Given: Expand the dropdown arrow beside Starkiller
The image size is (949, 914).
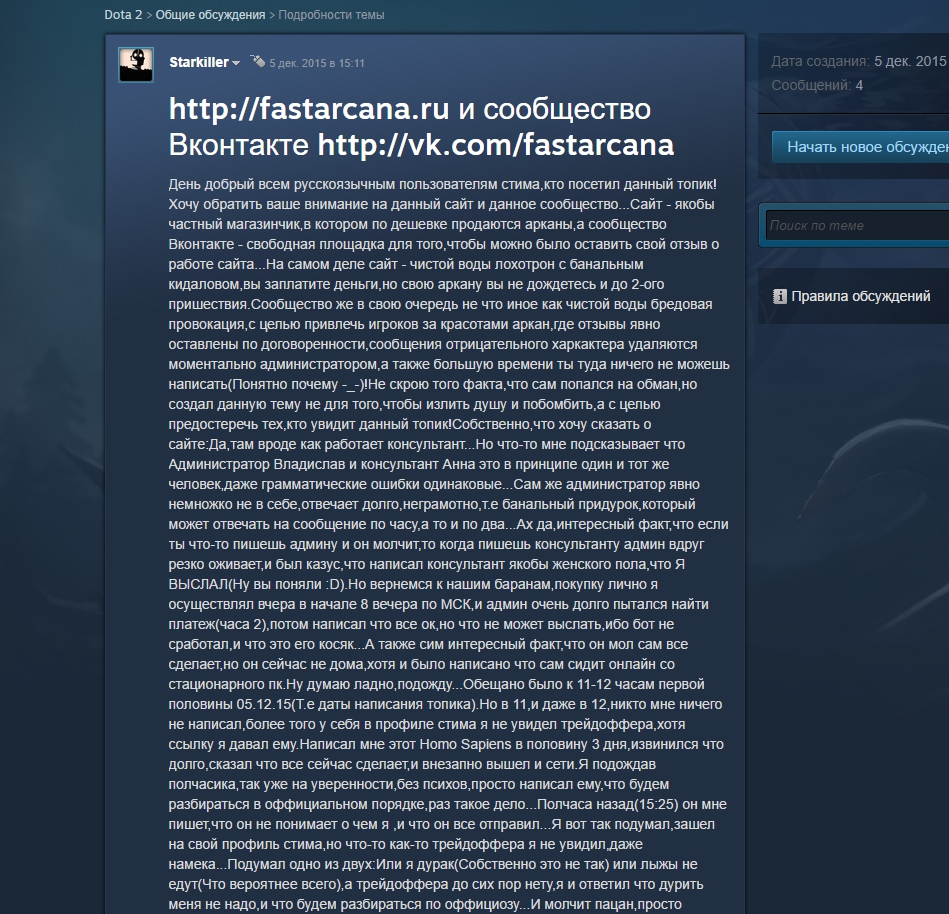Looking at the screenshot, I should (x=236, y=63).
